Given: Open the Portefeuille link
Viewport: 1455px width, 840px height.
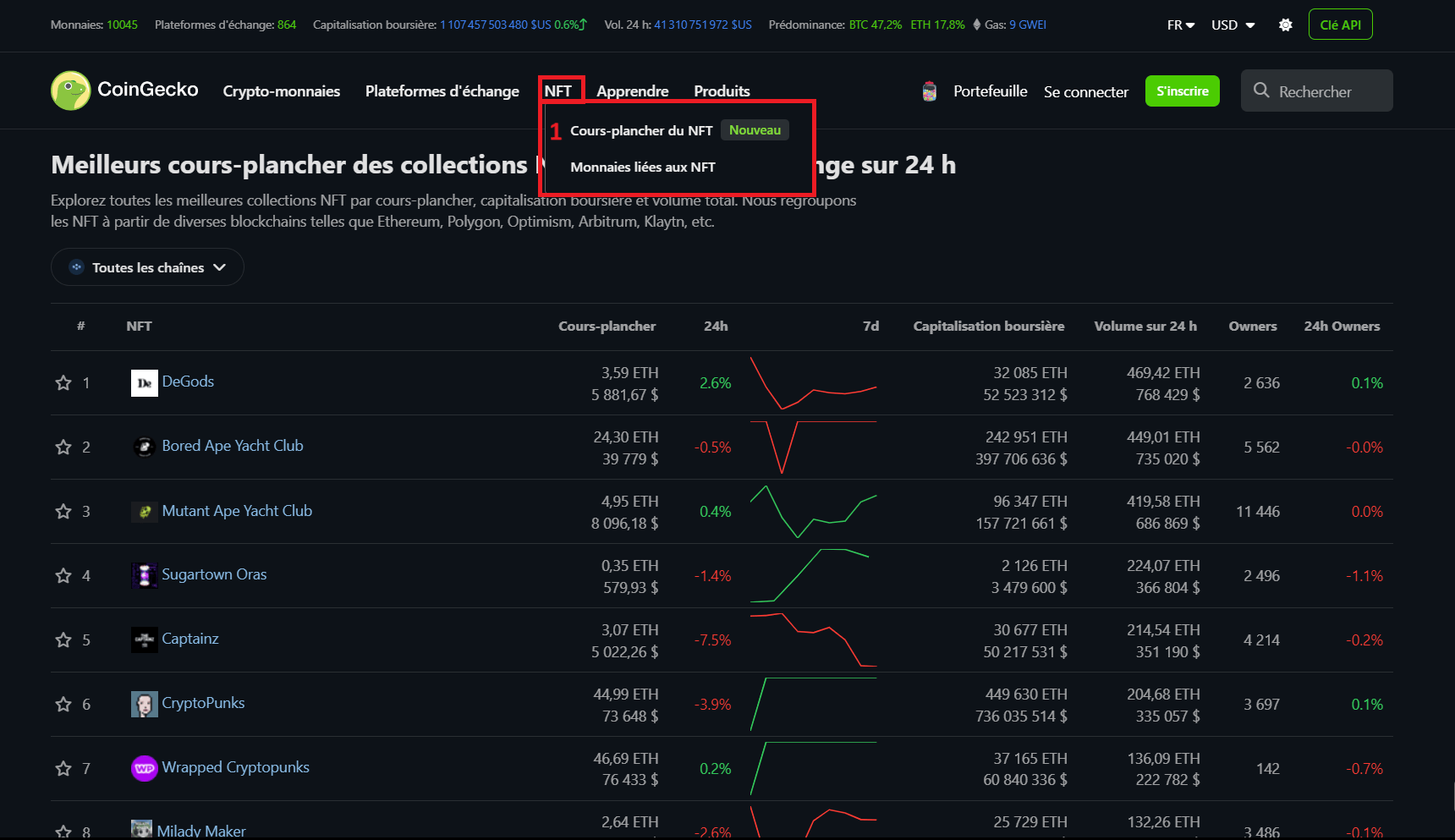Looking at the screenshot, I should [991, 91].
